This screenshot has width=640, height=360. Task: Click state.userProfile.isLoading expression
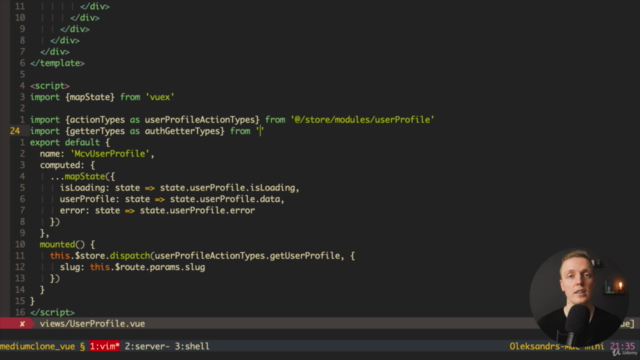pyautogui.click(x=227, y=188)
